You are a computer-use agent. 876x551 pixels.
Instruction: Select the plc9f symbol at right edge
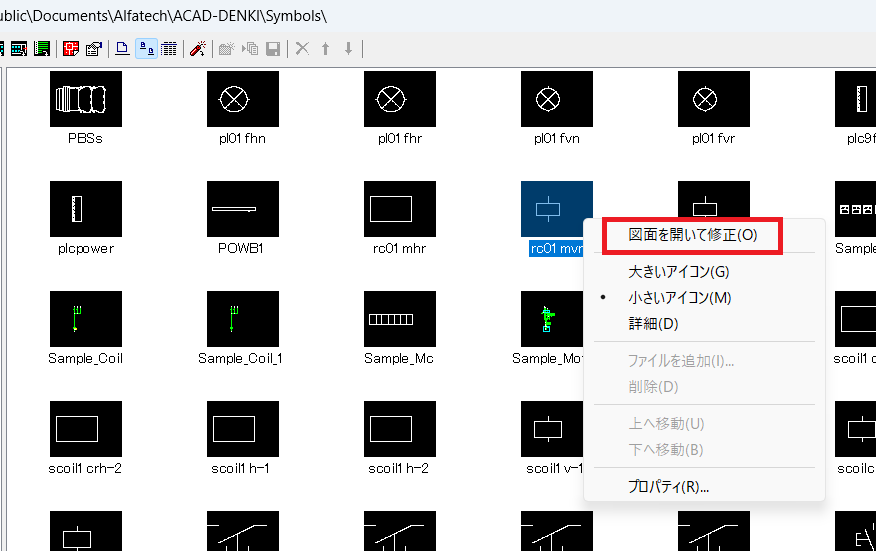pos(855,99)
